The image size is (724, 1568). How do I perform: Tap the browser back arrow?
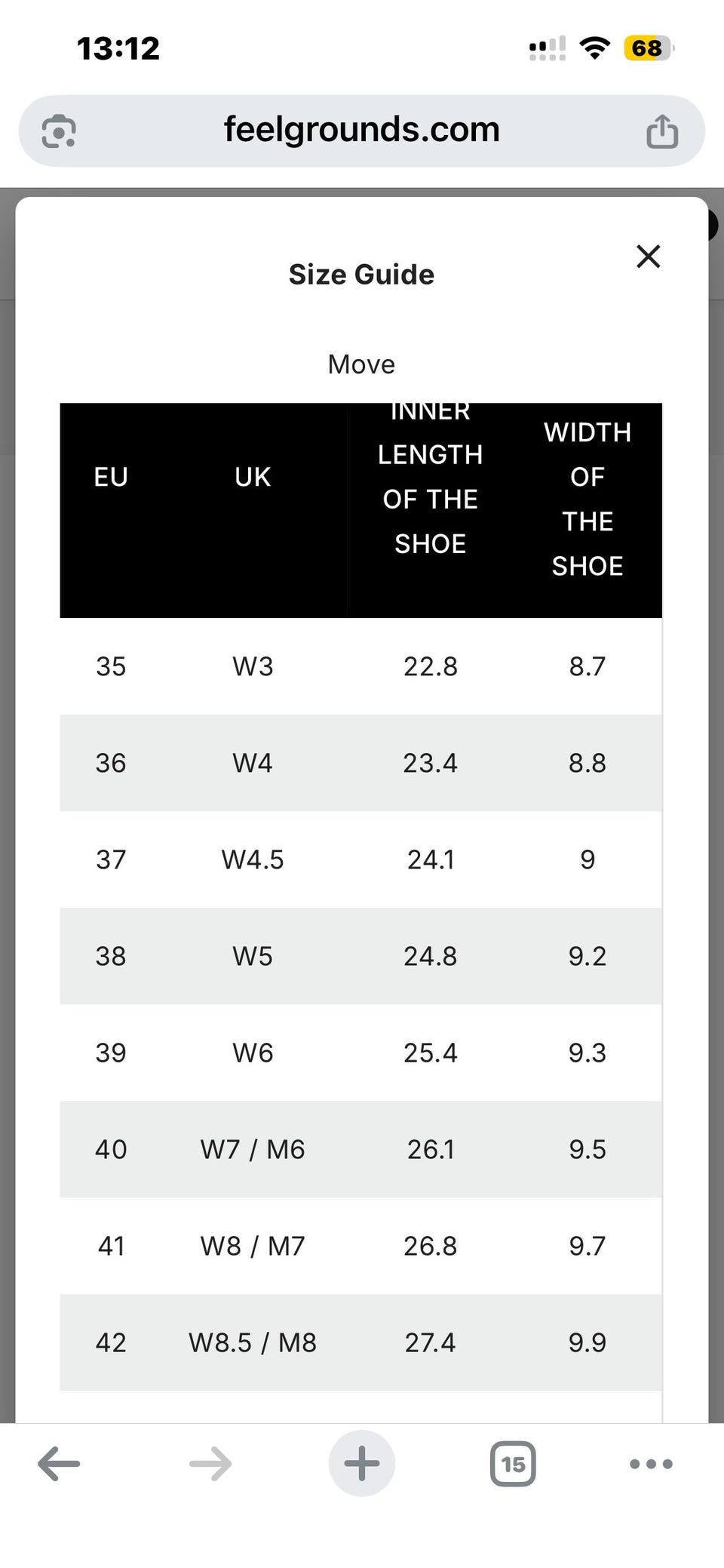click(59, 1464)
